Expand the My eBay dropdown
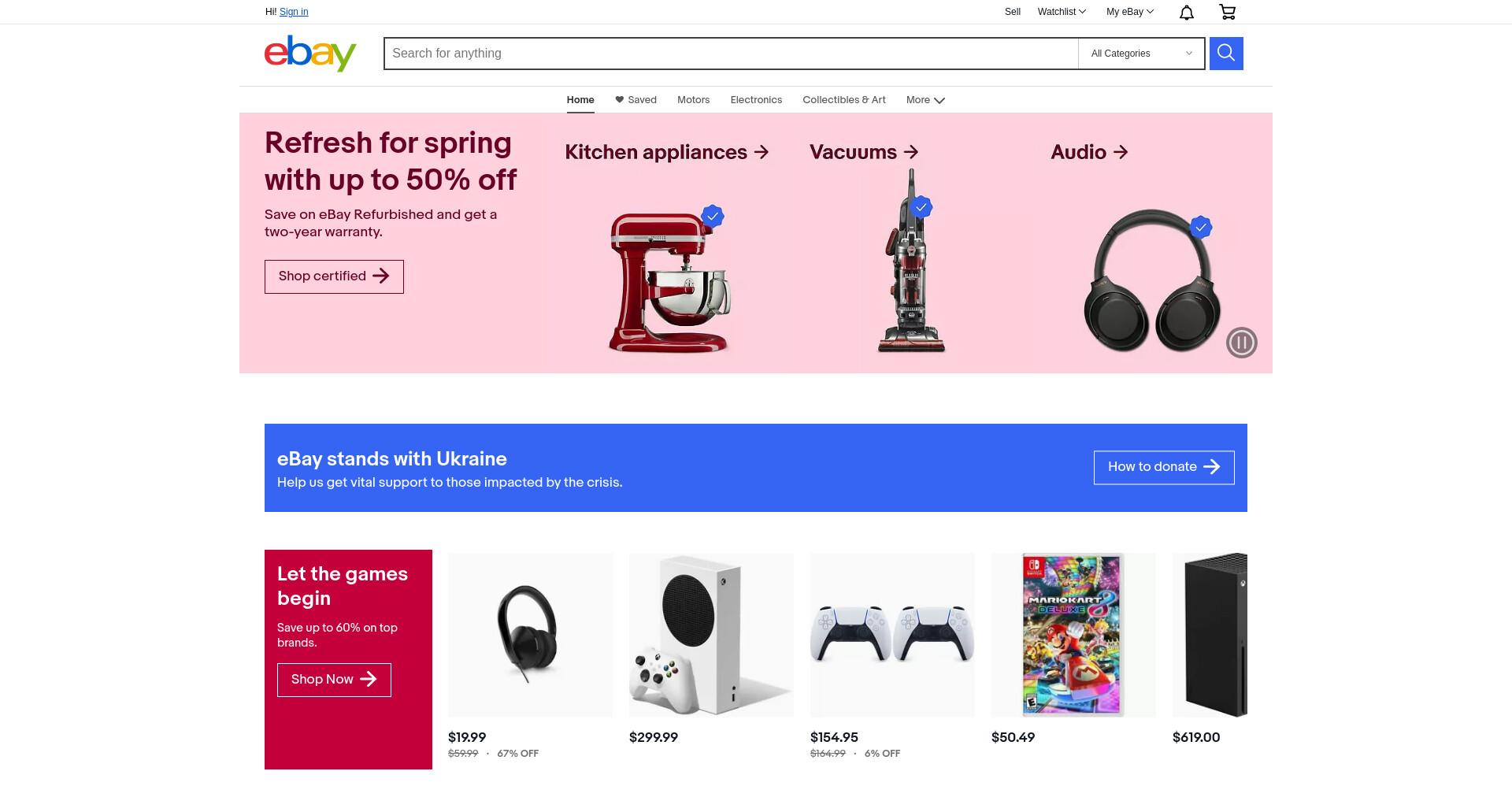The width and height of the screenshot is (1512, 786). (x=1130, y=12)
